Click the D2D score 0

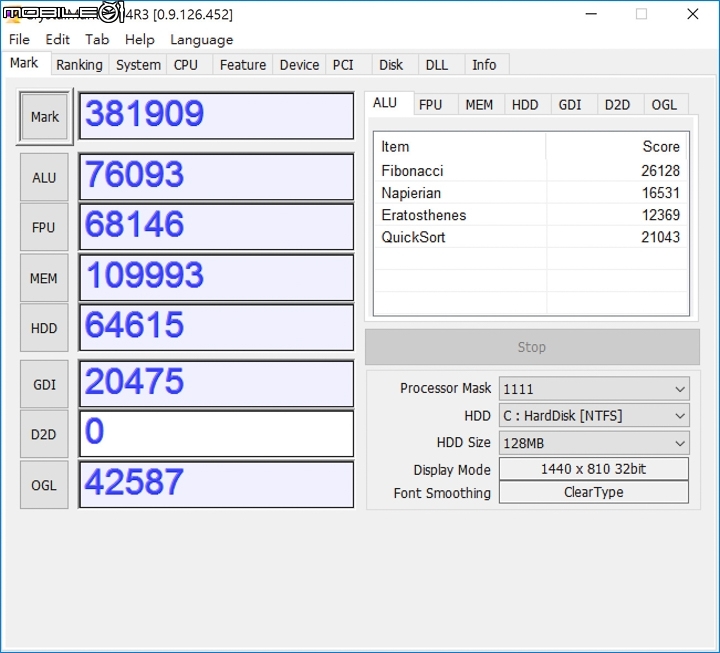click(216, 434)
